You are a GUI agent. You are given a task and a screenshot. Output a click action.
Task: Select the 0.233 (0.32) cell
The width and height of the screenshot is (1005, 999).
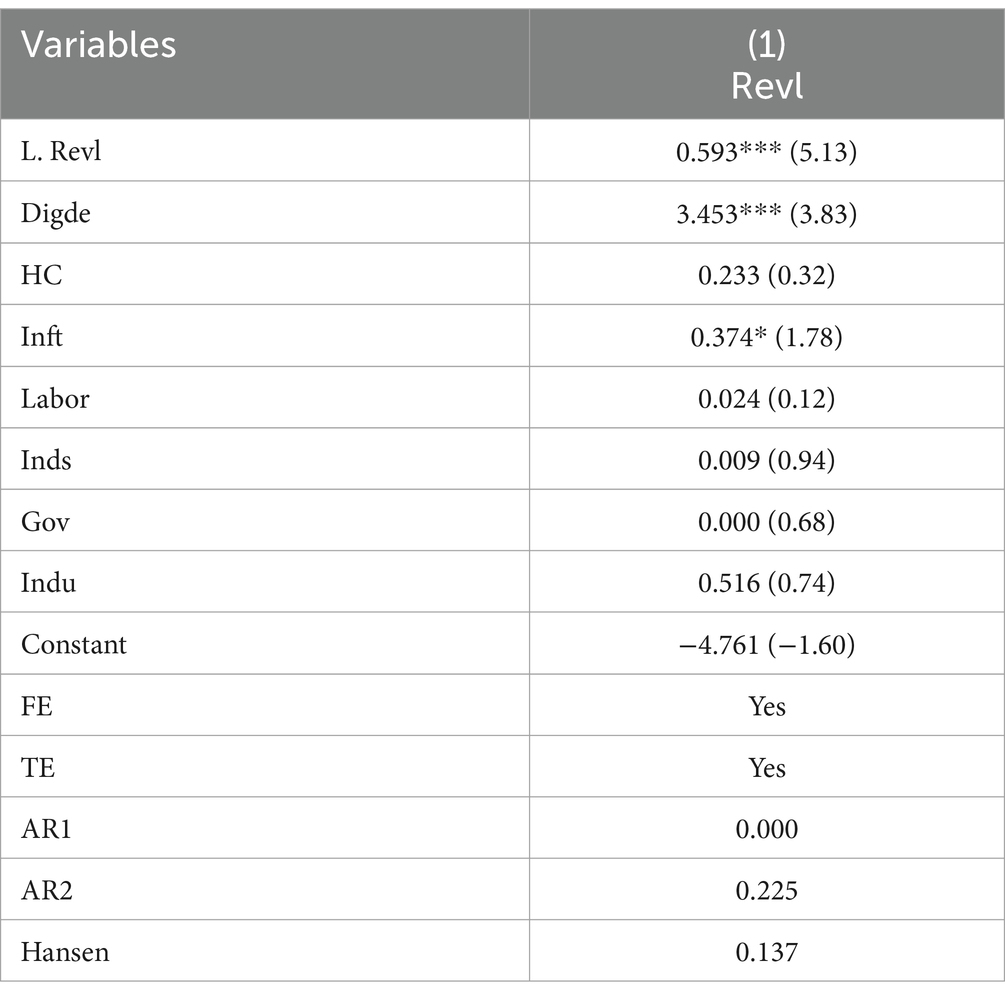point(767,275)
